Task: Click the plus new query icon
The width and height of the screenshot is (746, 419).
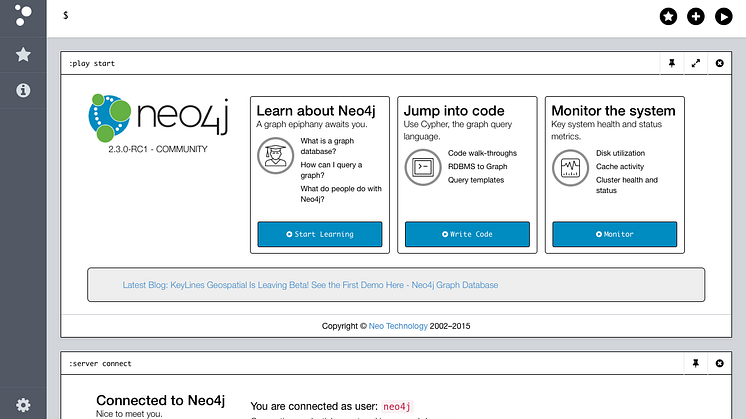Action: click(696, 17)
